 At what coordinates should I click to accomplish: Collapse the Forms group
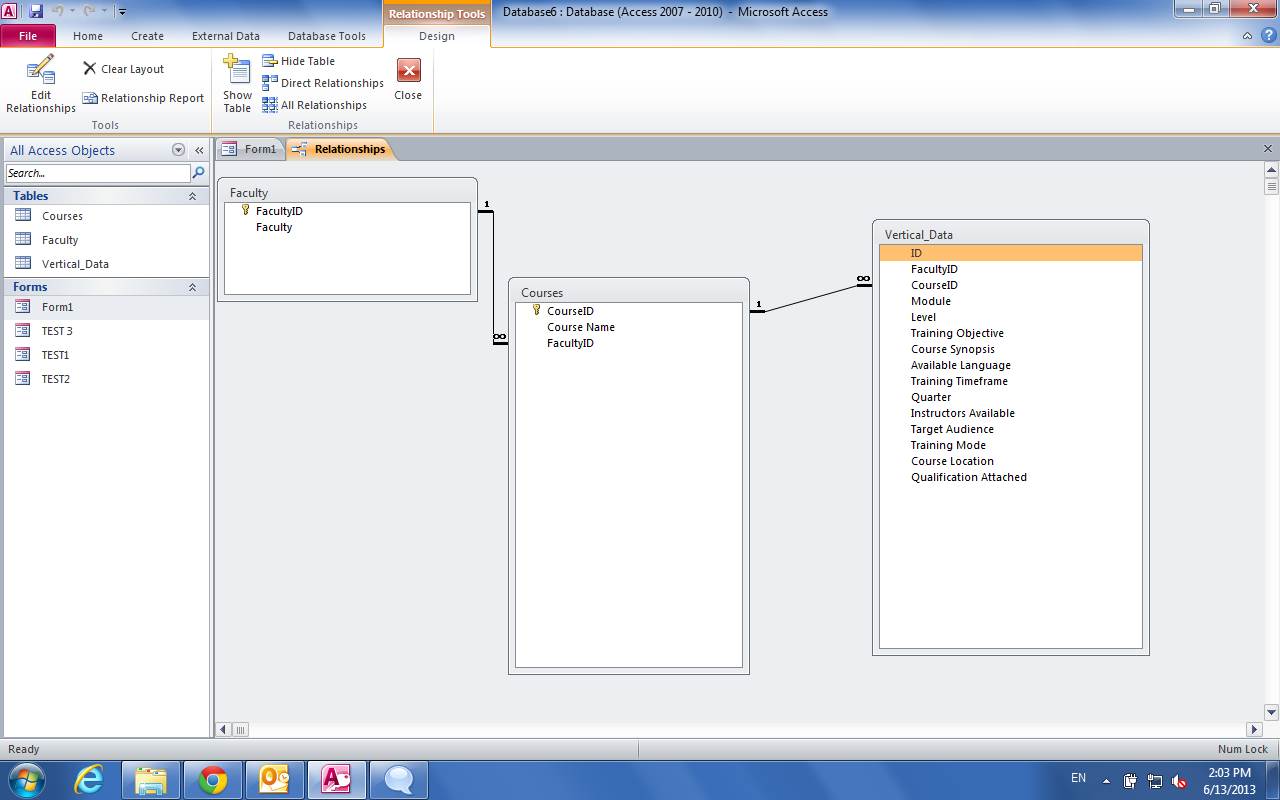[192, 287]
